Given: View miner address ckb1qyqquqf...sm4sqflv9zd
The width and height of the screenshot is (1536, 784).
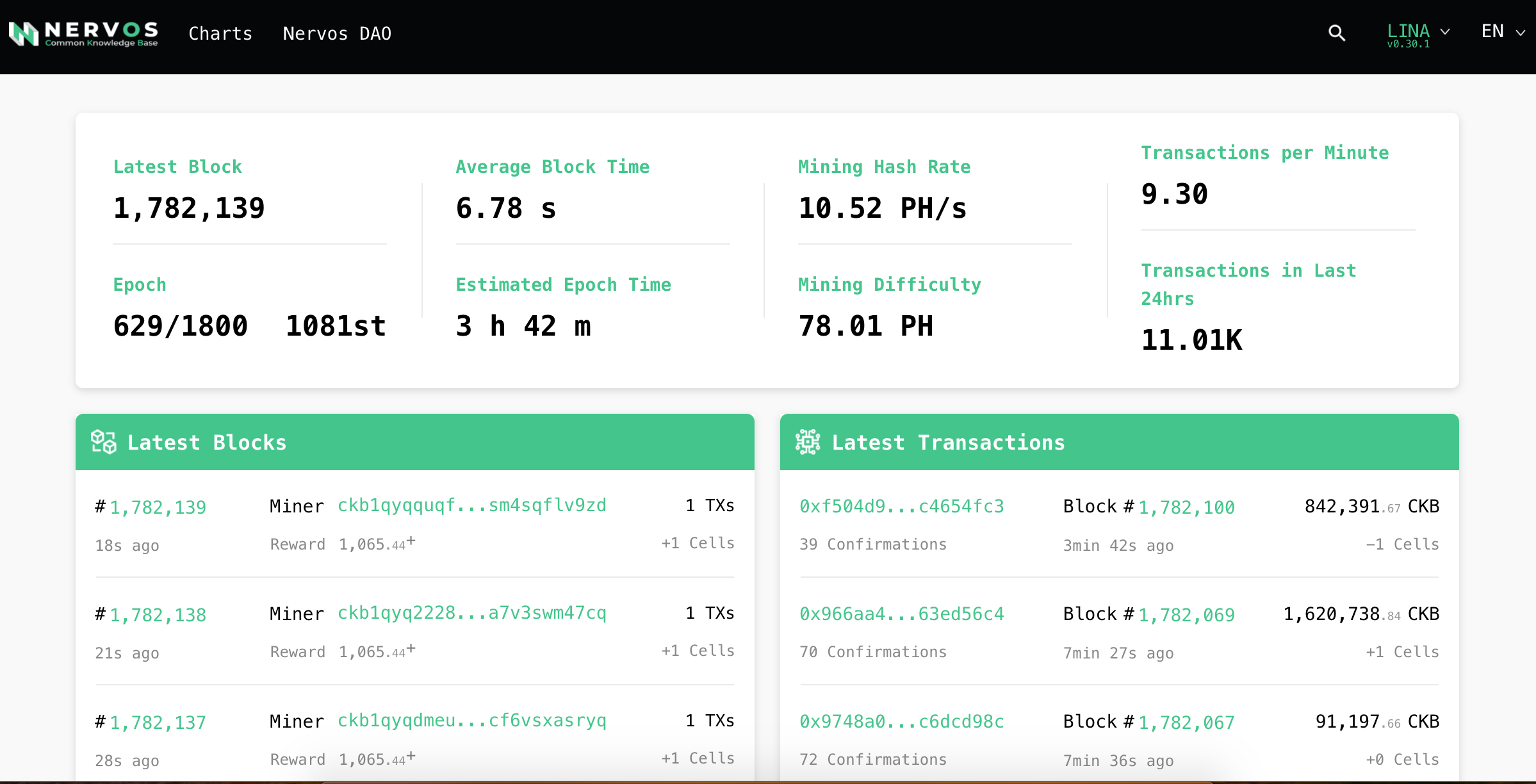Looking at the screenshot, I should tap(471, 505).
